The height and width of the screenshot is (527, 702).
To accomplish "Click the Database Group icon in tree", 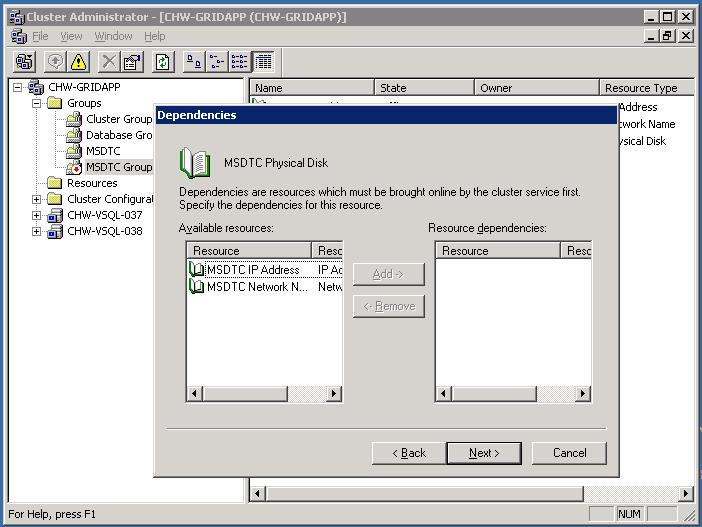I will click(74, 135).
